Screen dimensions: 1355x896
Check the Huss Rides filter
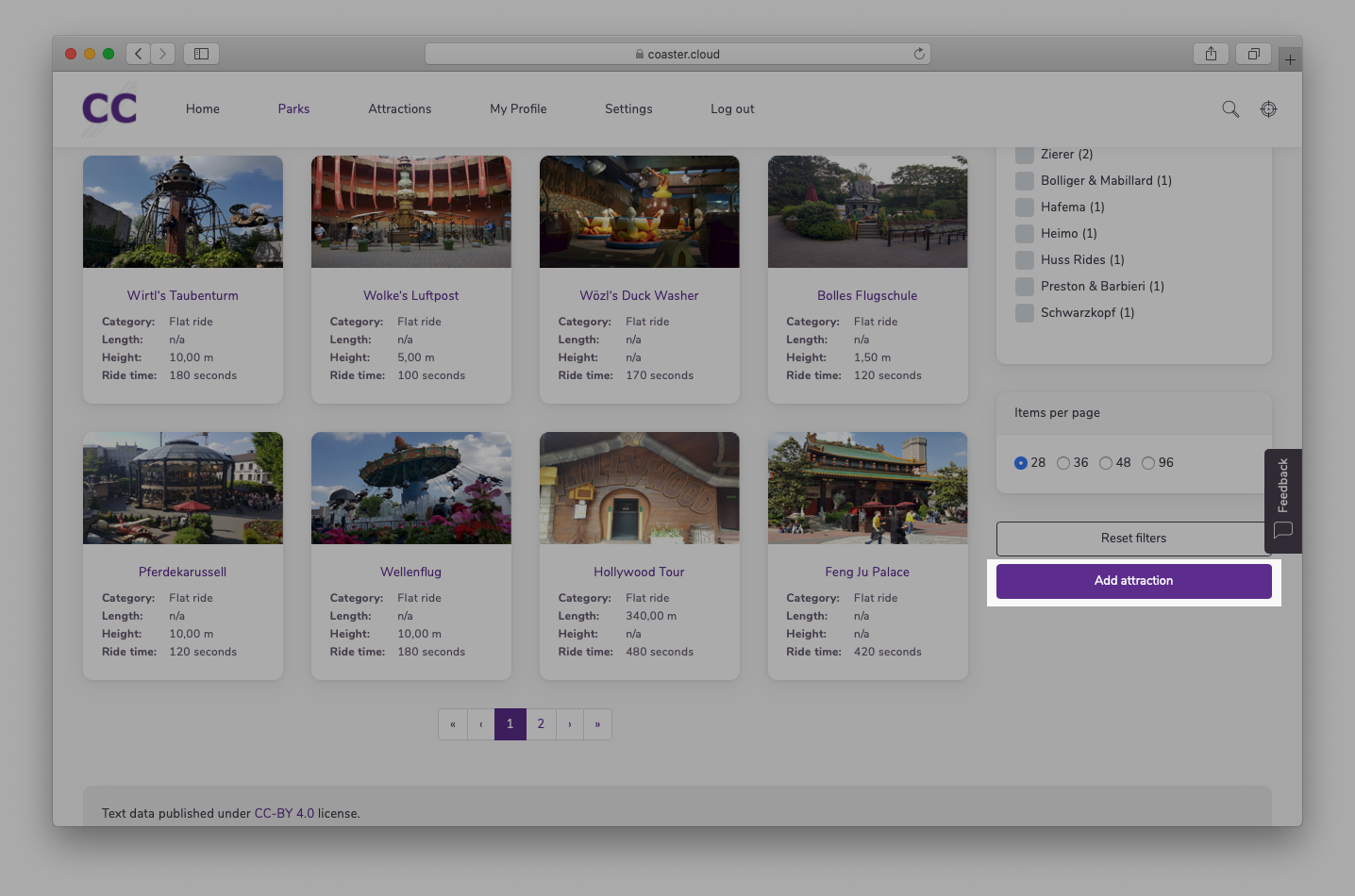pyautogui.click(x=1025, y=260)
